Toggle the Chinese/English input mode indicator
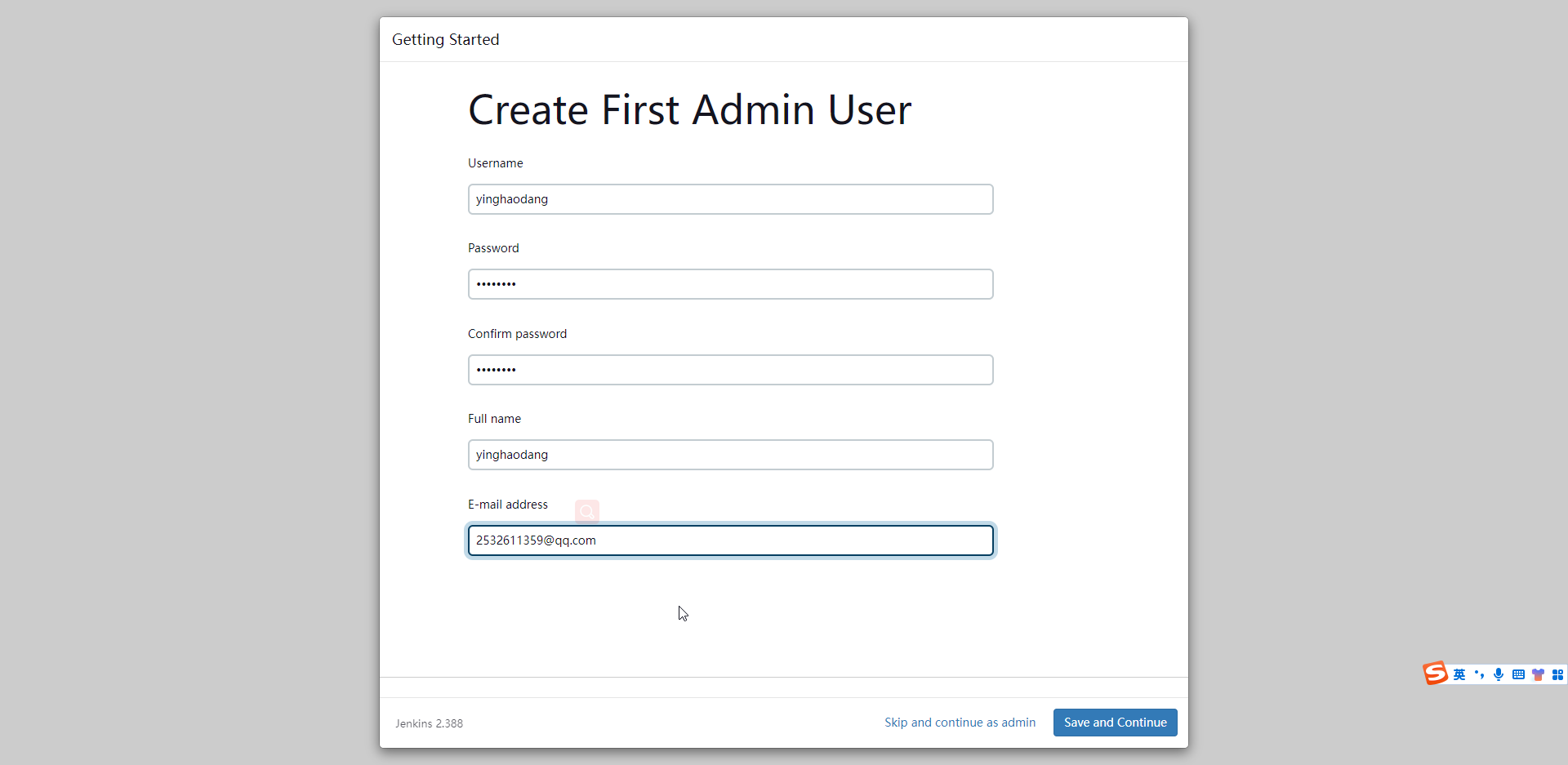Image resolution: width=1568 pixels, height=765 pixels. 1459,674
